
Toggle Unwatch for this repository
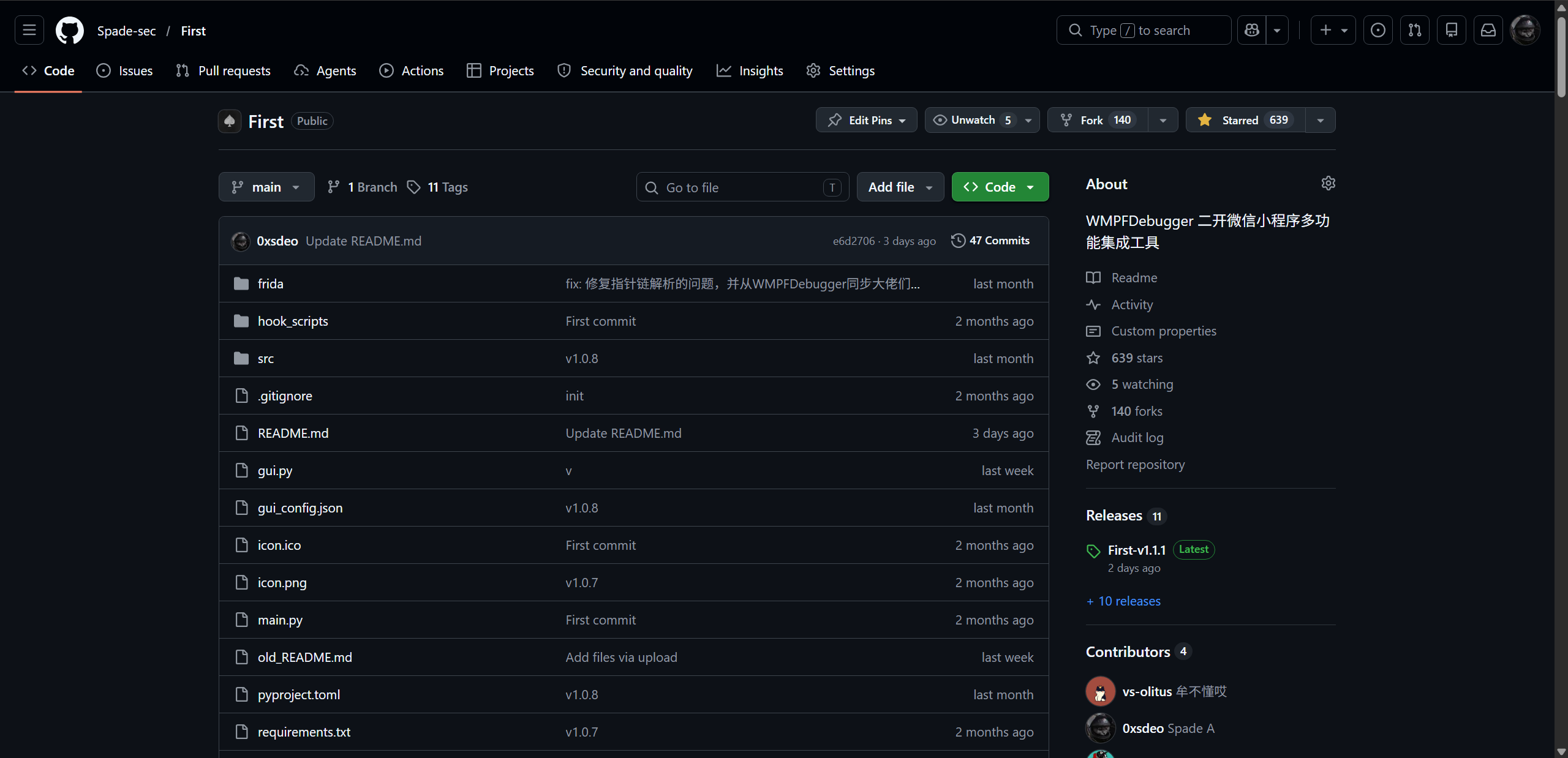click(982, 120)
